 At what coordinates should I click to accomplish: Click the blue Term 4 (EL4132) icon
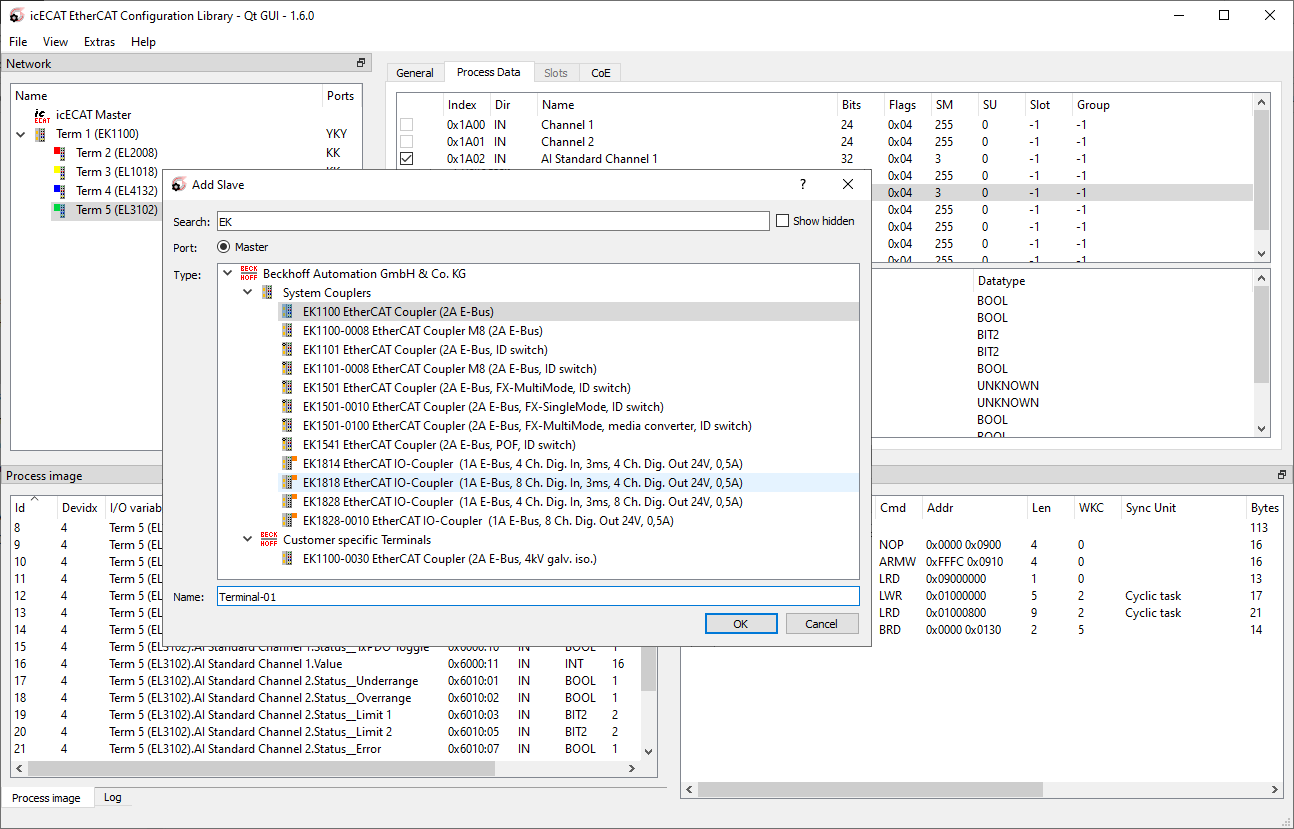59,191
